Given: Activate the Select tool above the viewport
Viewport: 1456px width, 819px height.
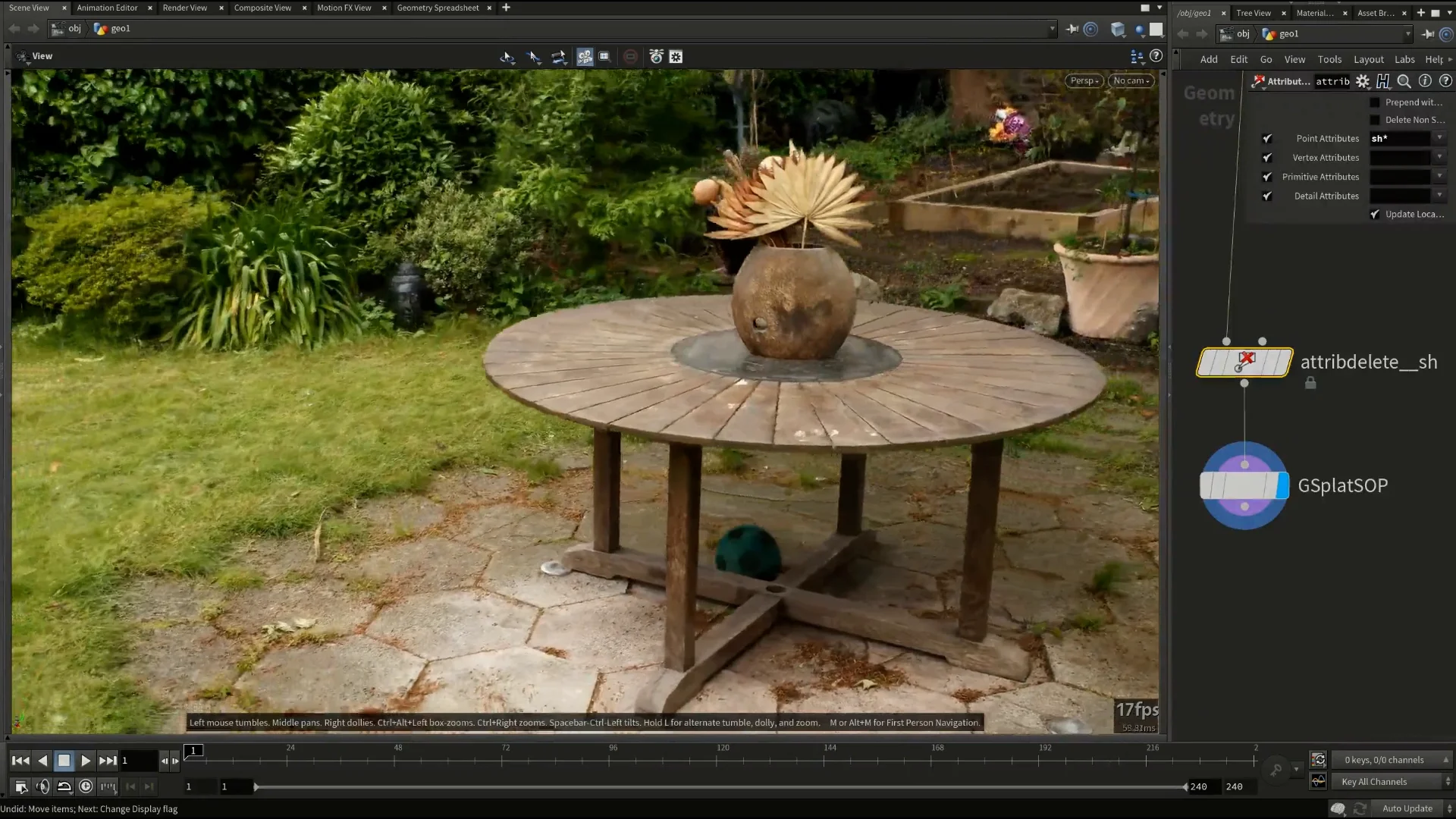Looking at the screenshot, I should coord(534,56).
